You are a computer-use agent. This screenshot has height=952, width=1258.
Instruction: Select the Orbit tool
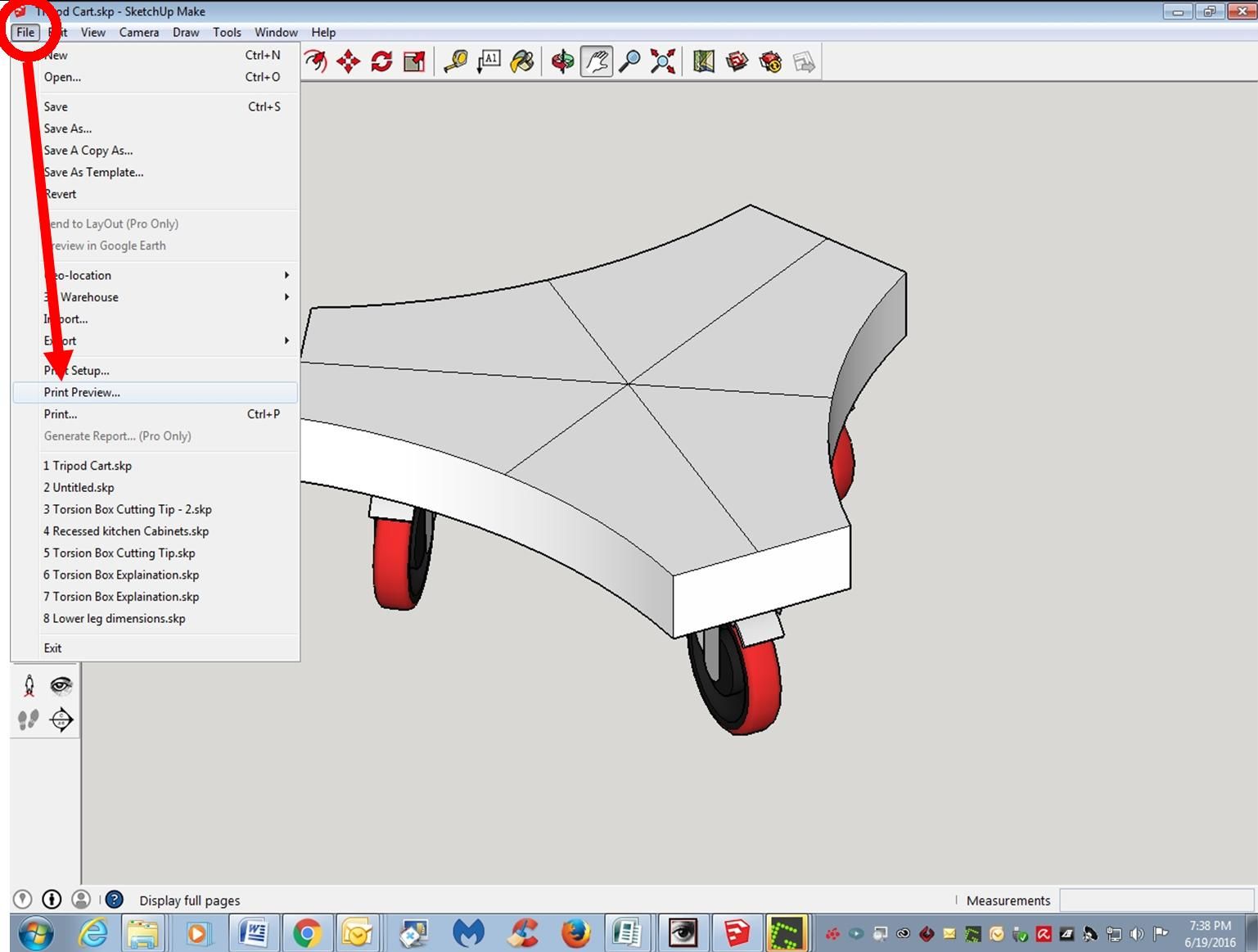point(563,61)
